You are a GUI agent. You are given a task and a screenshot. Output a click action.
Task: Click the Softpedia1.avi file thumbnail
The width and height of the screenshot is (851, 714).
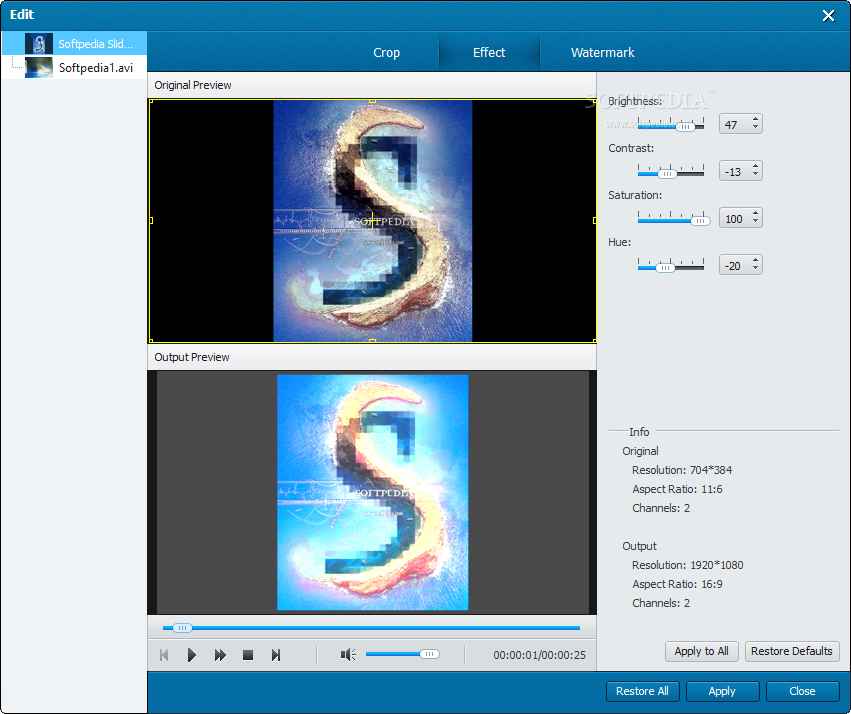[39, 67]
